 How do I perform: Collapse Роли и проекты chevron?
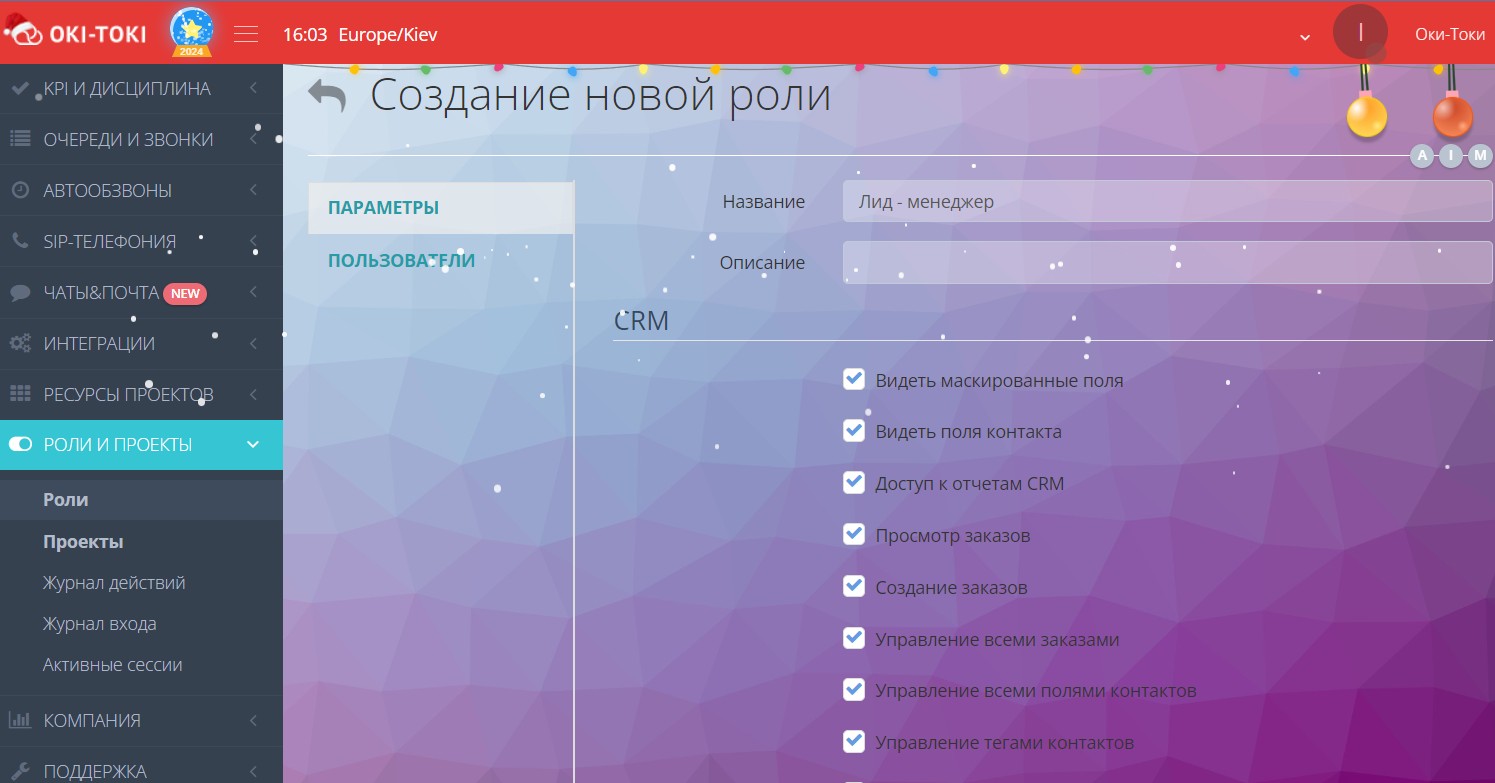click(x=253, y=445)
